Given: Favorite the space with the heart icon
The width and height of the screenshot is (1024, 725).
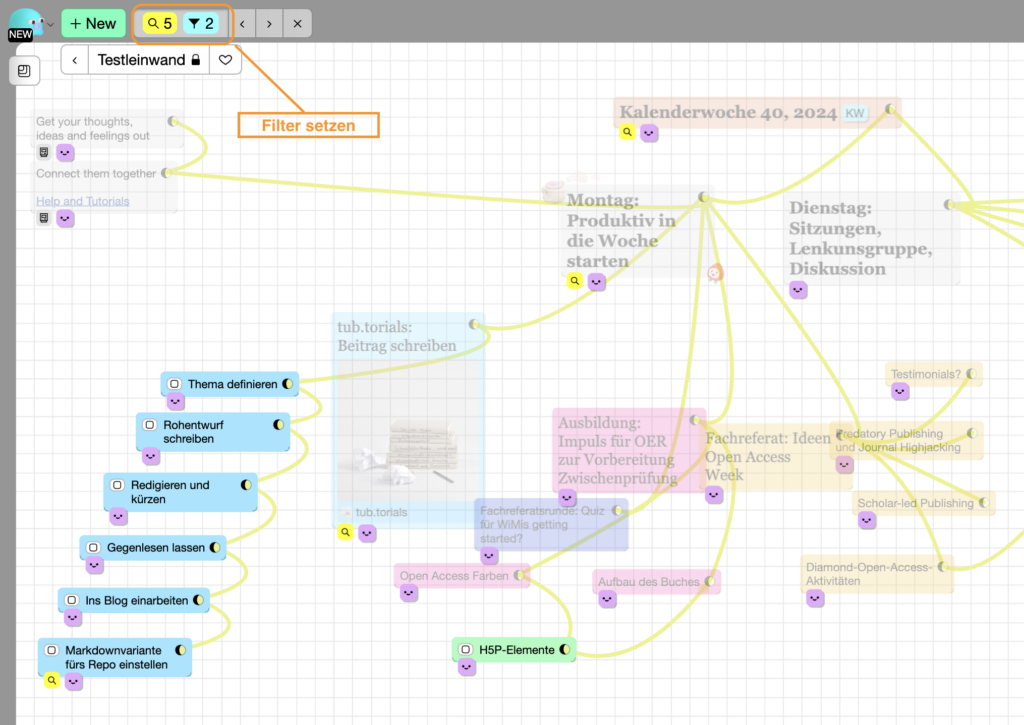Looking at the screenshot, I should click(x=226, y=60).
